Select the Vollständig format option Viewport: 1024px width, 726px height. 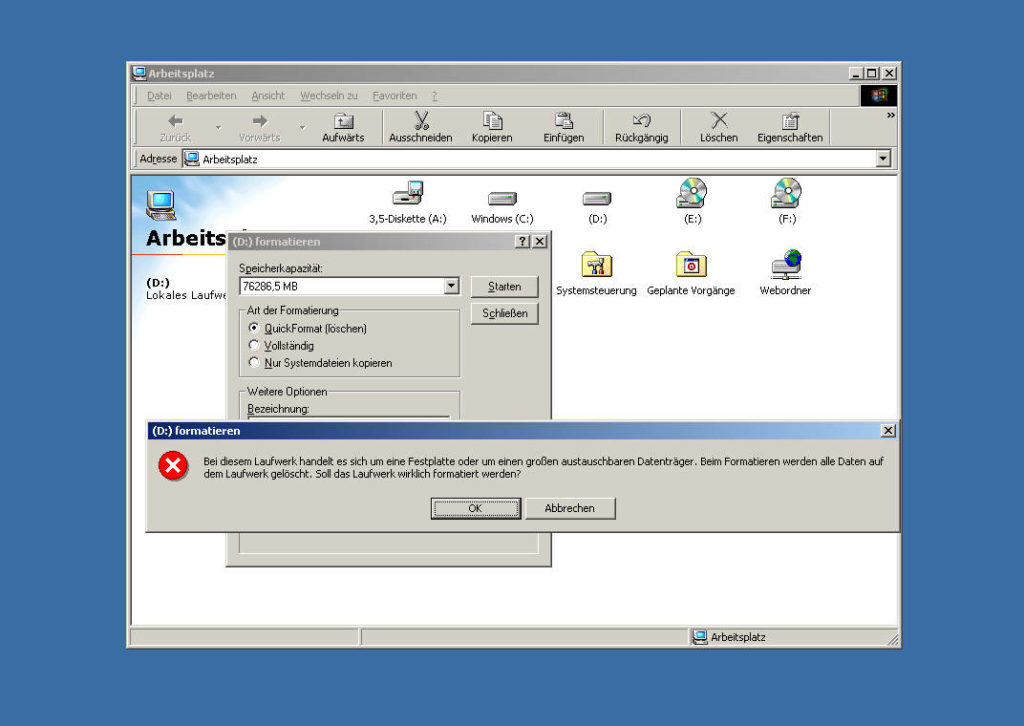(x=254, y=345)
